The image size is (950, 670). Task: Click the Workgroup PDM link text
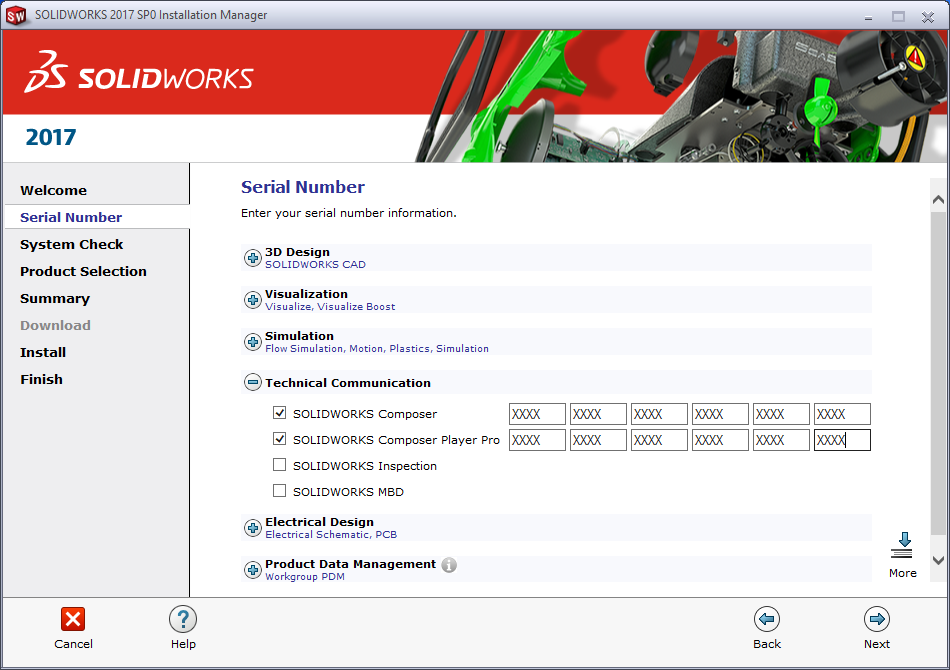[305, 577]
